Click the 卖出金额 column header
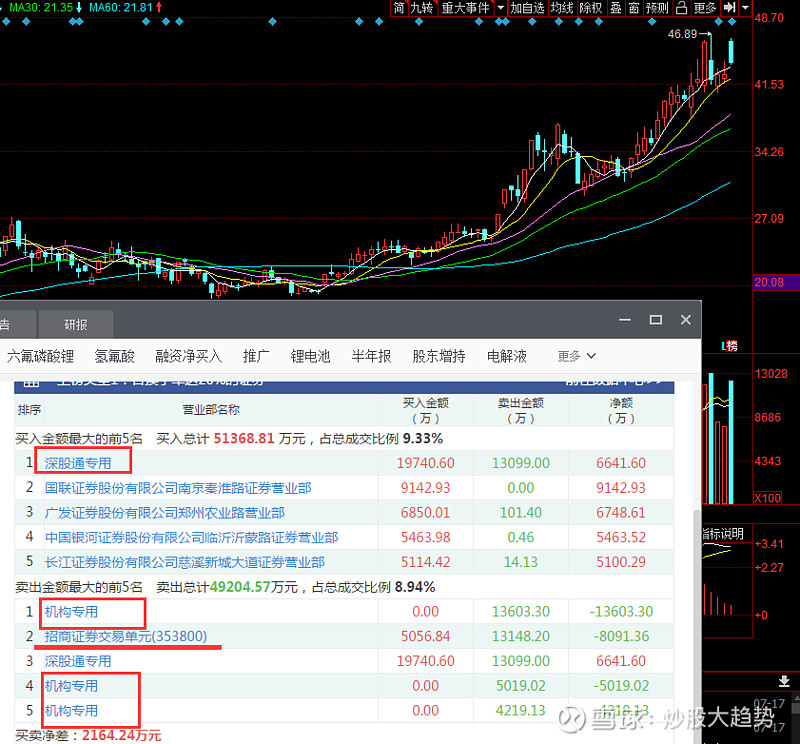This screenshot has height=744, width=800. [x=520, y=410]
